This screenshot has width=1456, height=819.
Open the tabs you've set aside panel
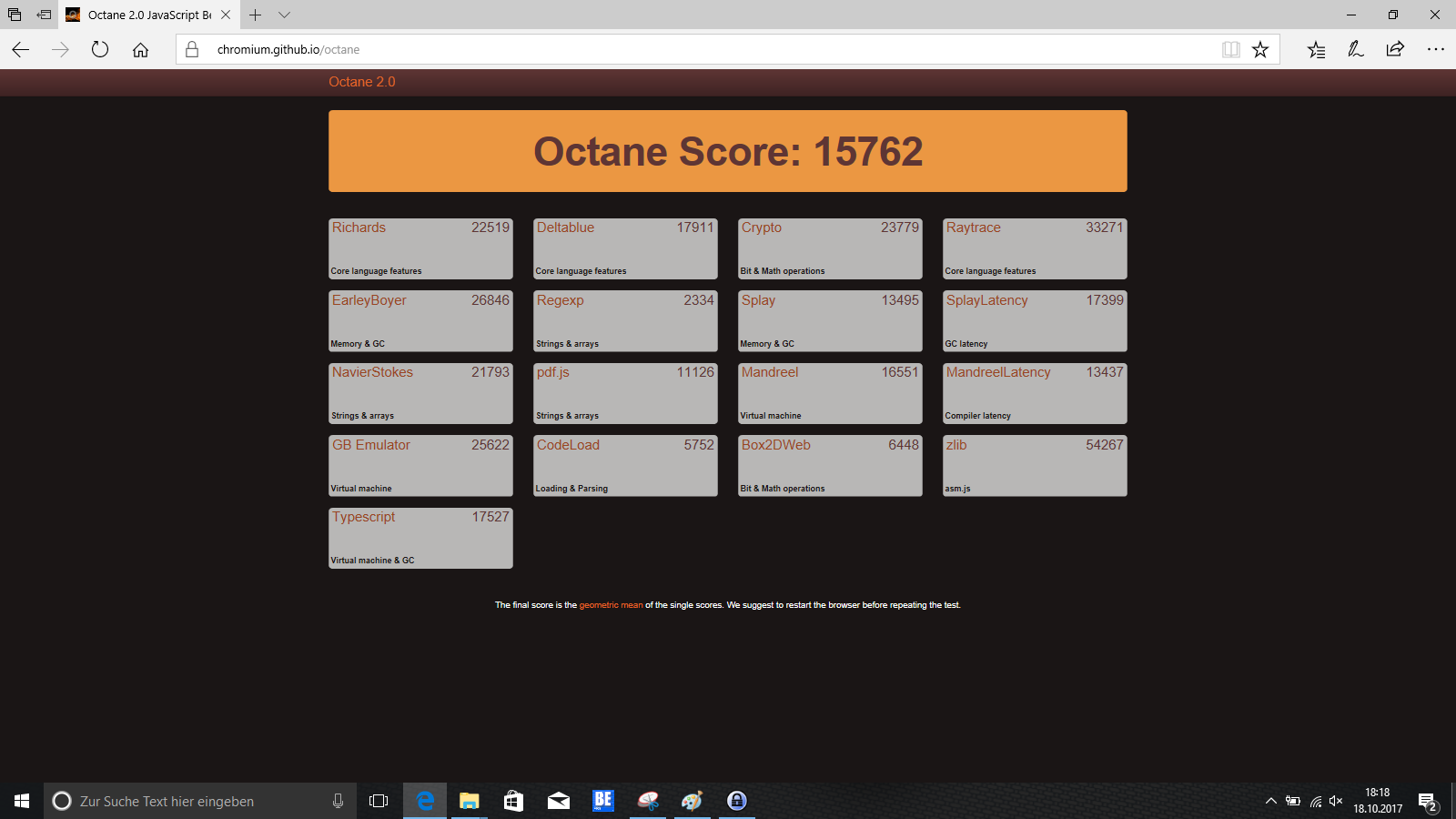[x=15, y=15]
